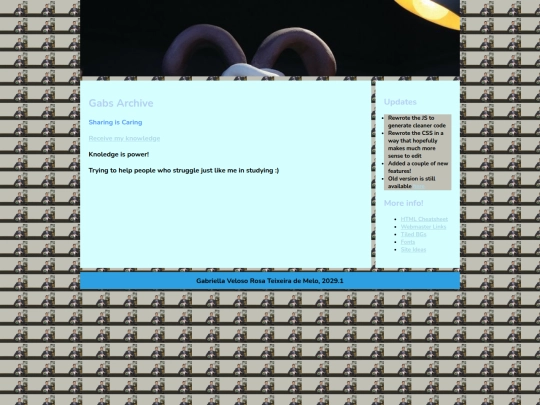Viewport: 540px width, 405px height.
Task: Click the "Rewrote the JS" update entry
Action: [x=417, y=122]
